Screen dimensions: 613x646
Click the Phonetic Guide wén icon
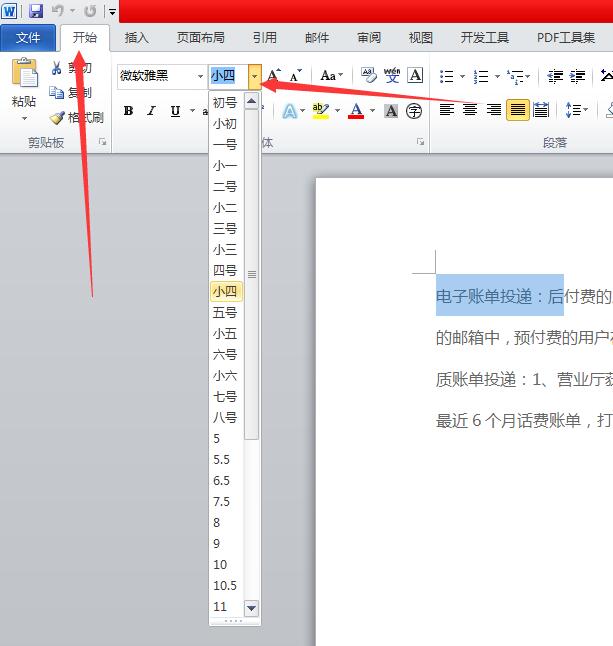(392, 75)
